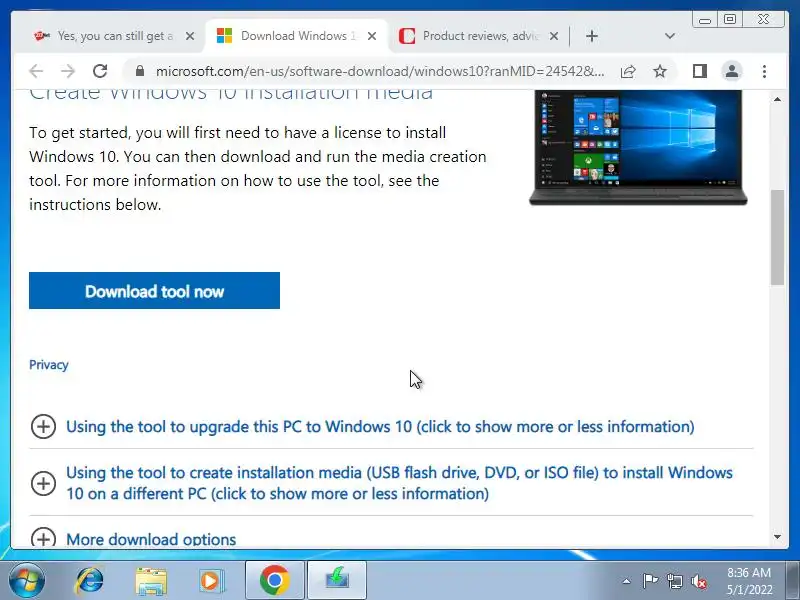Share this page using share icon
Image resolution: width=800 pixels, height=600 pixels.
coord(628,71)
